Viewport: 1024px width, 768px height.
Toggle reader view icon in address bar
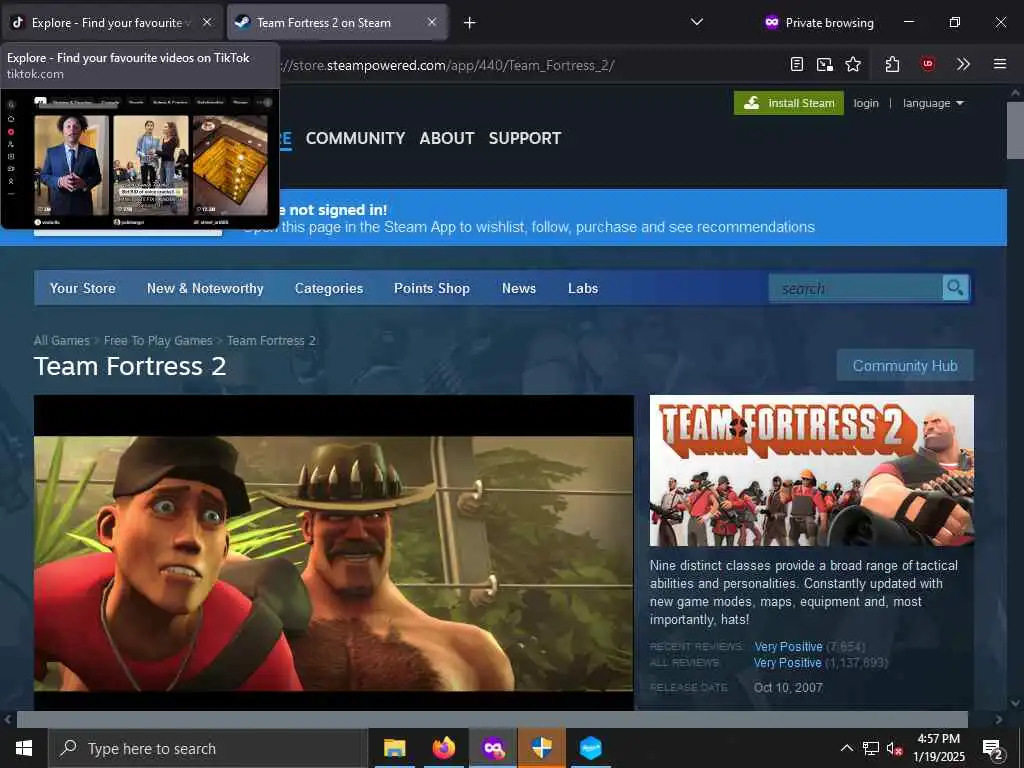(x=797, y=64)
